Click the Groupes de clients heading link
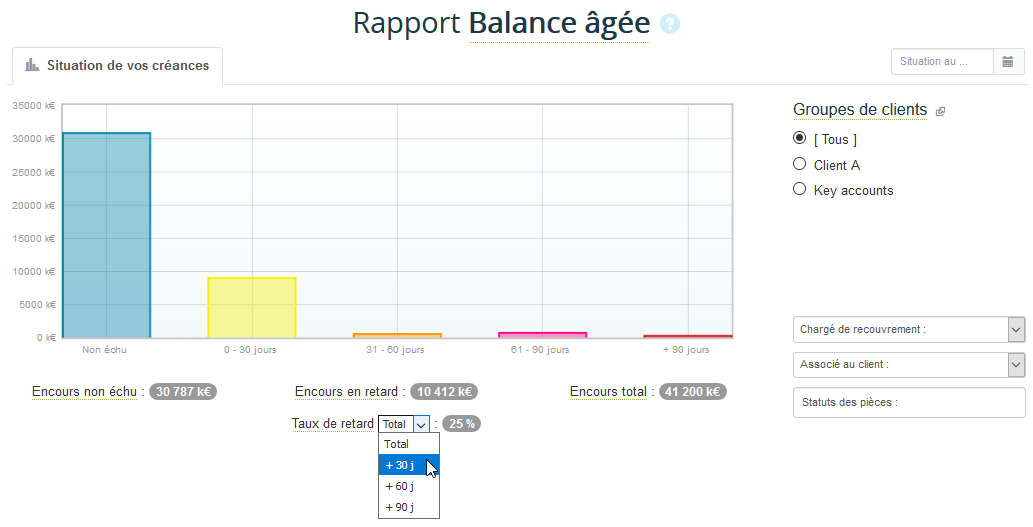 point(859,110)
